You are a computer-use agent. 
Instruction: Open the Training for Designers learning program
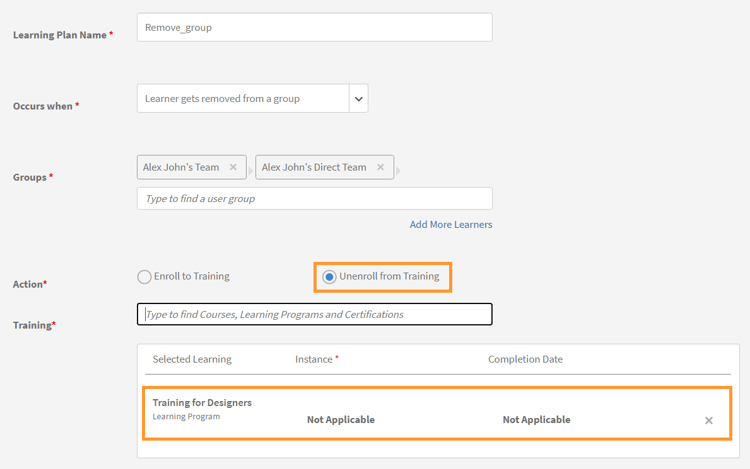[202, 402]
